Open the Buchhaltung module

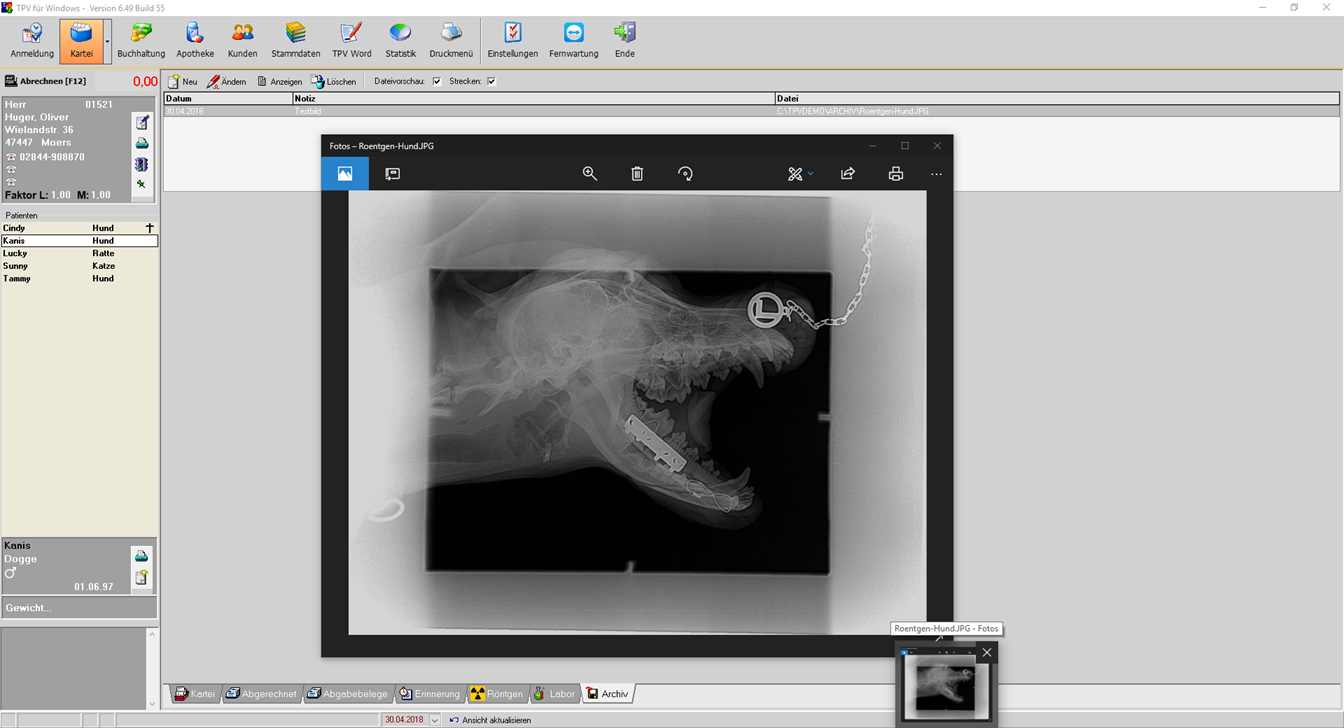coord(141,41)
